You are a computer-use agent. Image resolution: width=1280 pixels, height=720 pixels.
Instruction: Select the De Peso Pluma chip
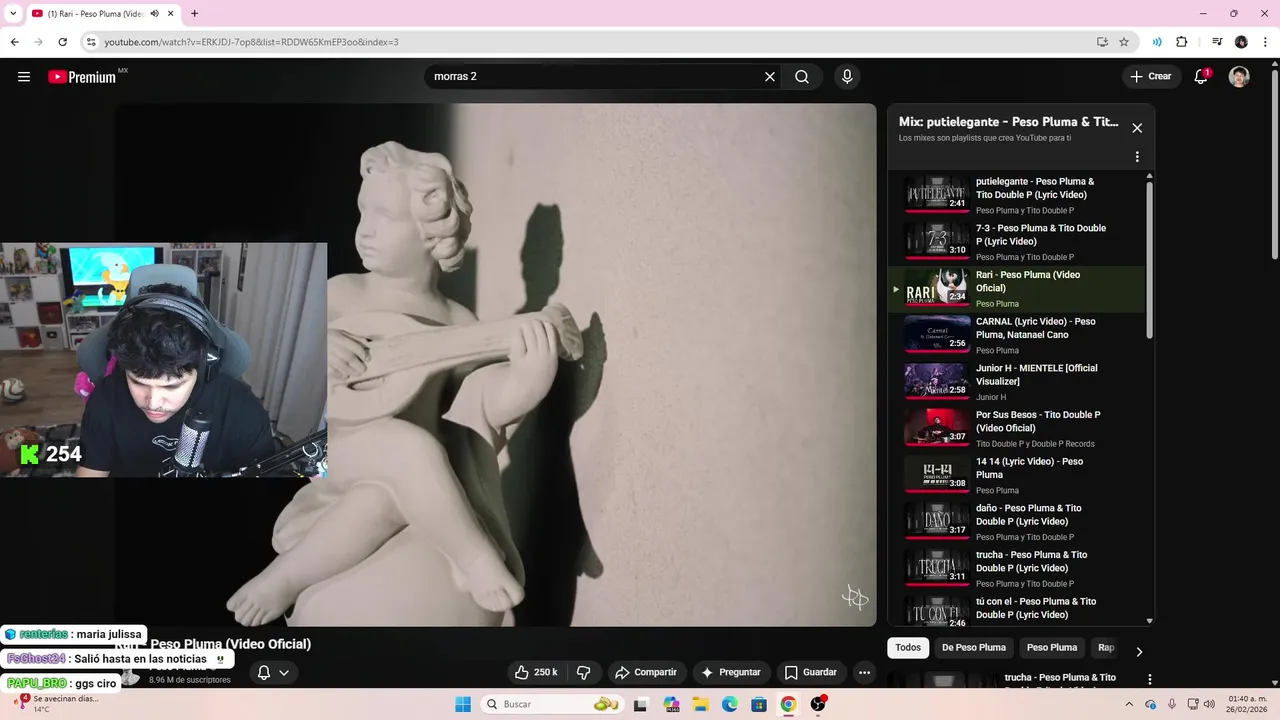[974, 648]
